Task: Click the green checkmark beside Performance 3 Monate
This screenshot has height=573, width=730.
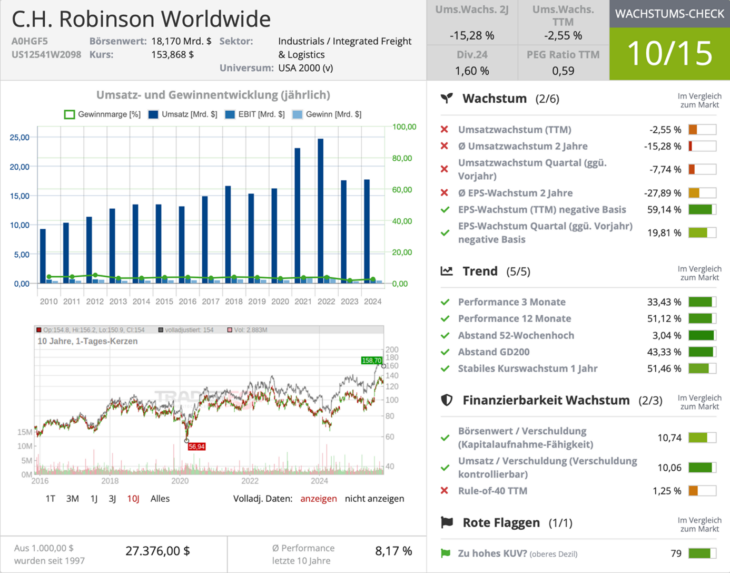Action: click(444, 302)
